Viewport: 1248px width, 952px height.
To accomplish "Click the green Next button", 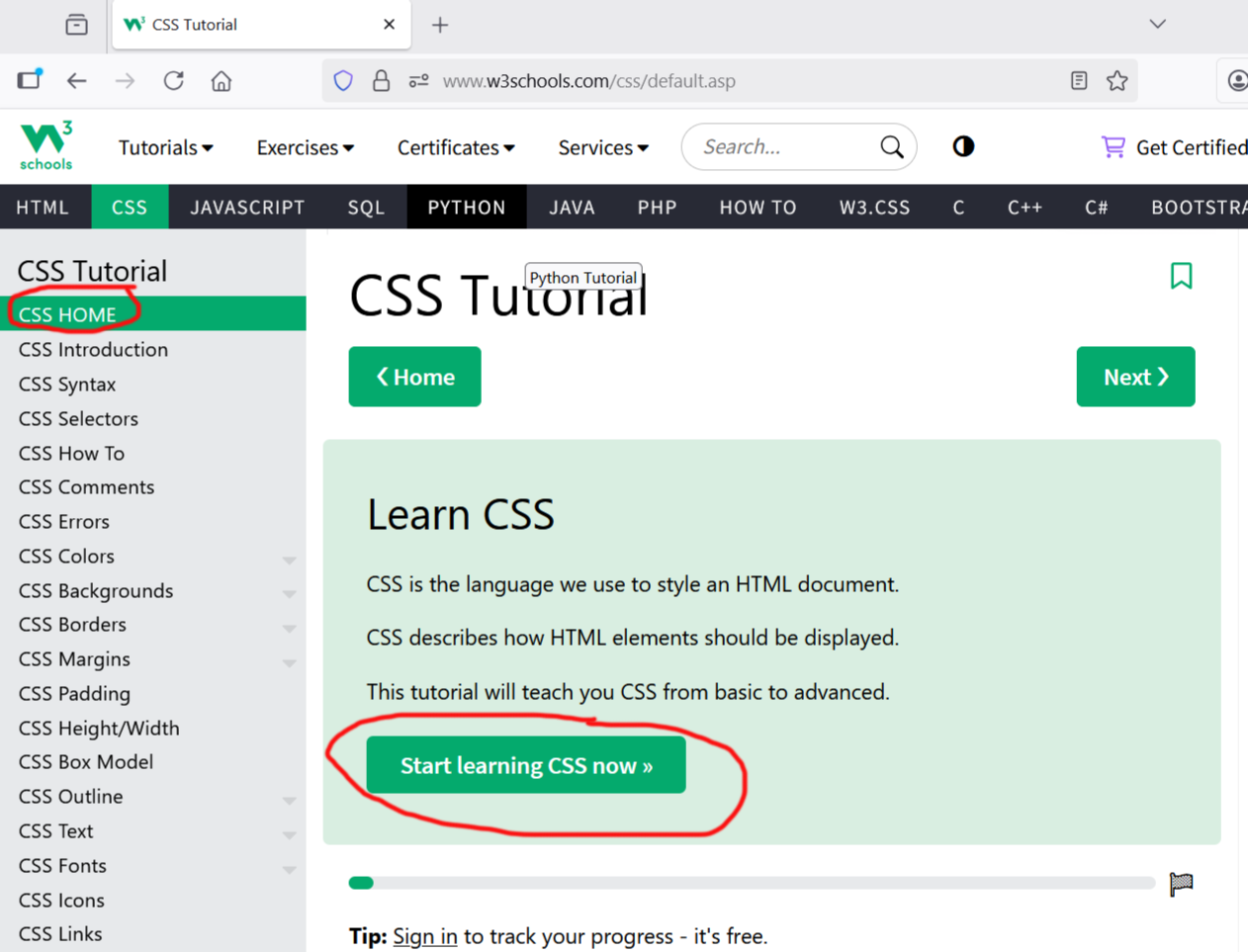I will (x=1135, y=377).
